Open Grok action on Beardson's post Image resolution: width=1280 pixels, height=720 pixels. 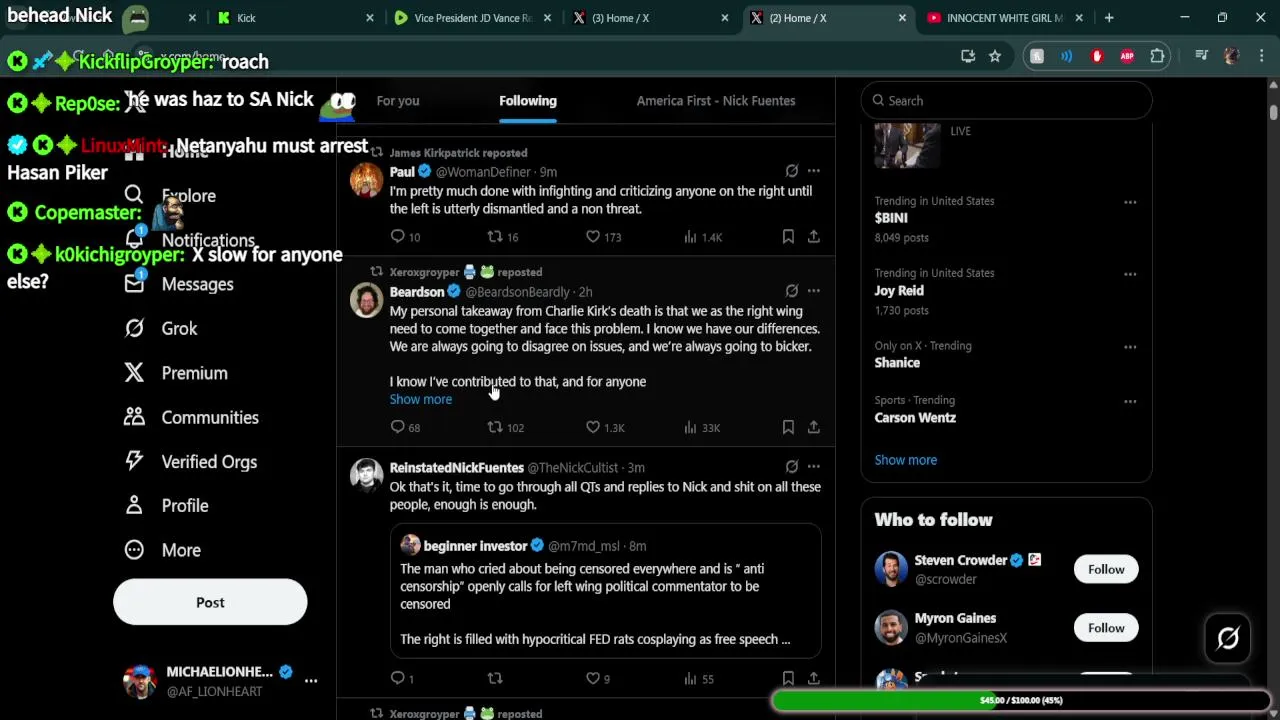(792, 291)
